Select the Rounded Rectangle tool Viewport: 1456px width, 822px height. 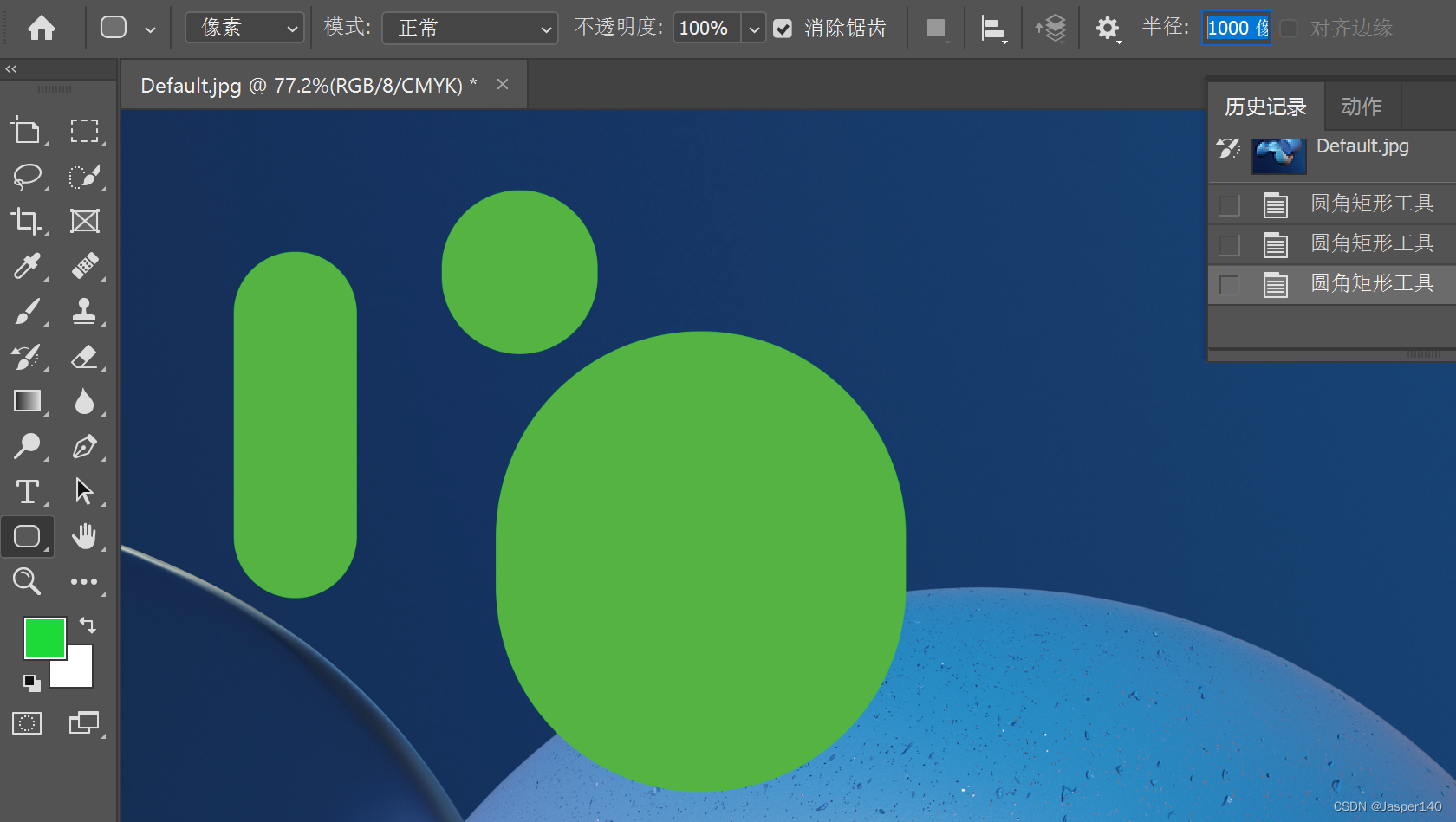click(28, 536)
